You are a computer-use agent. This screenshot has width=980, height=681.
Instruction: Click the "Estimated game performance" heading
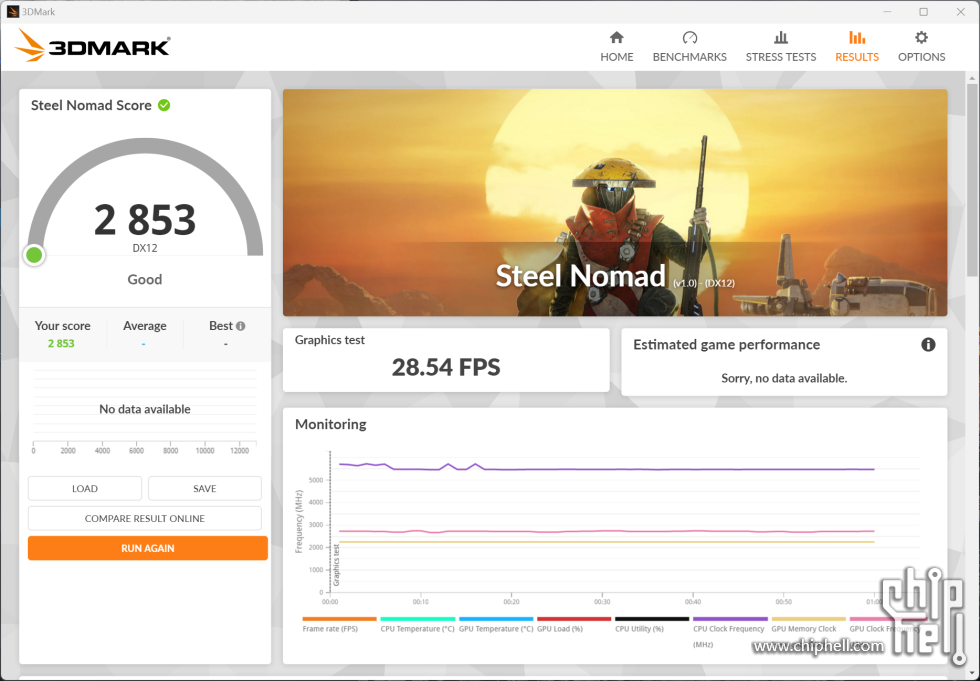(726, 345)
